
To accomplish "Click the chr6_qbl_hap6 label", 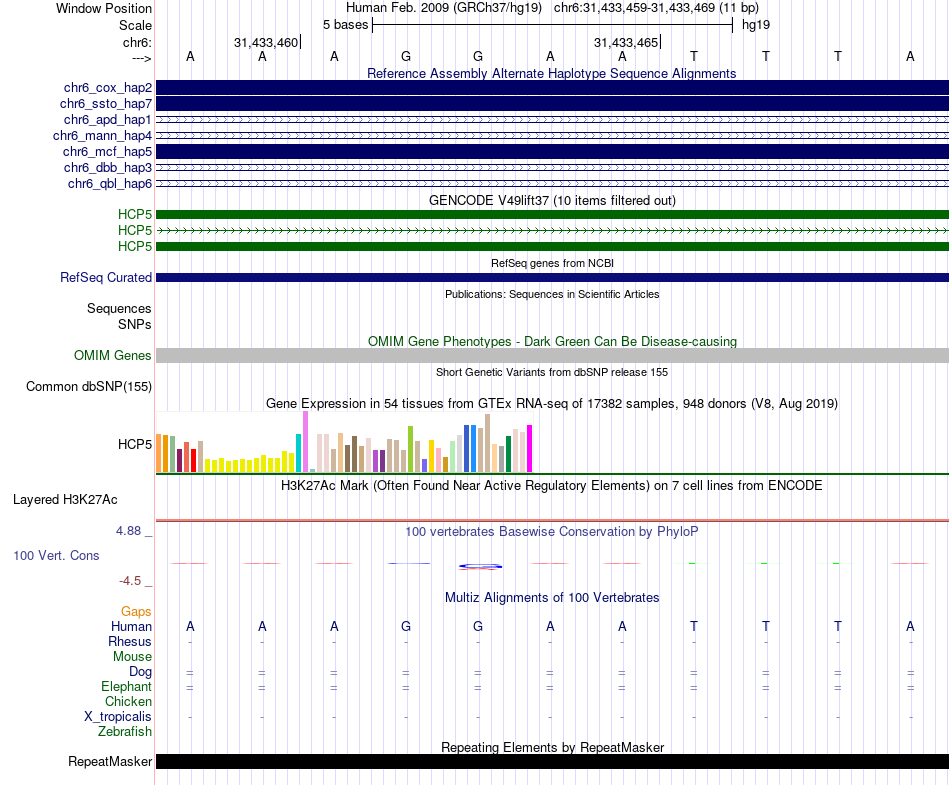I will (110, 184).
